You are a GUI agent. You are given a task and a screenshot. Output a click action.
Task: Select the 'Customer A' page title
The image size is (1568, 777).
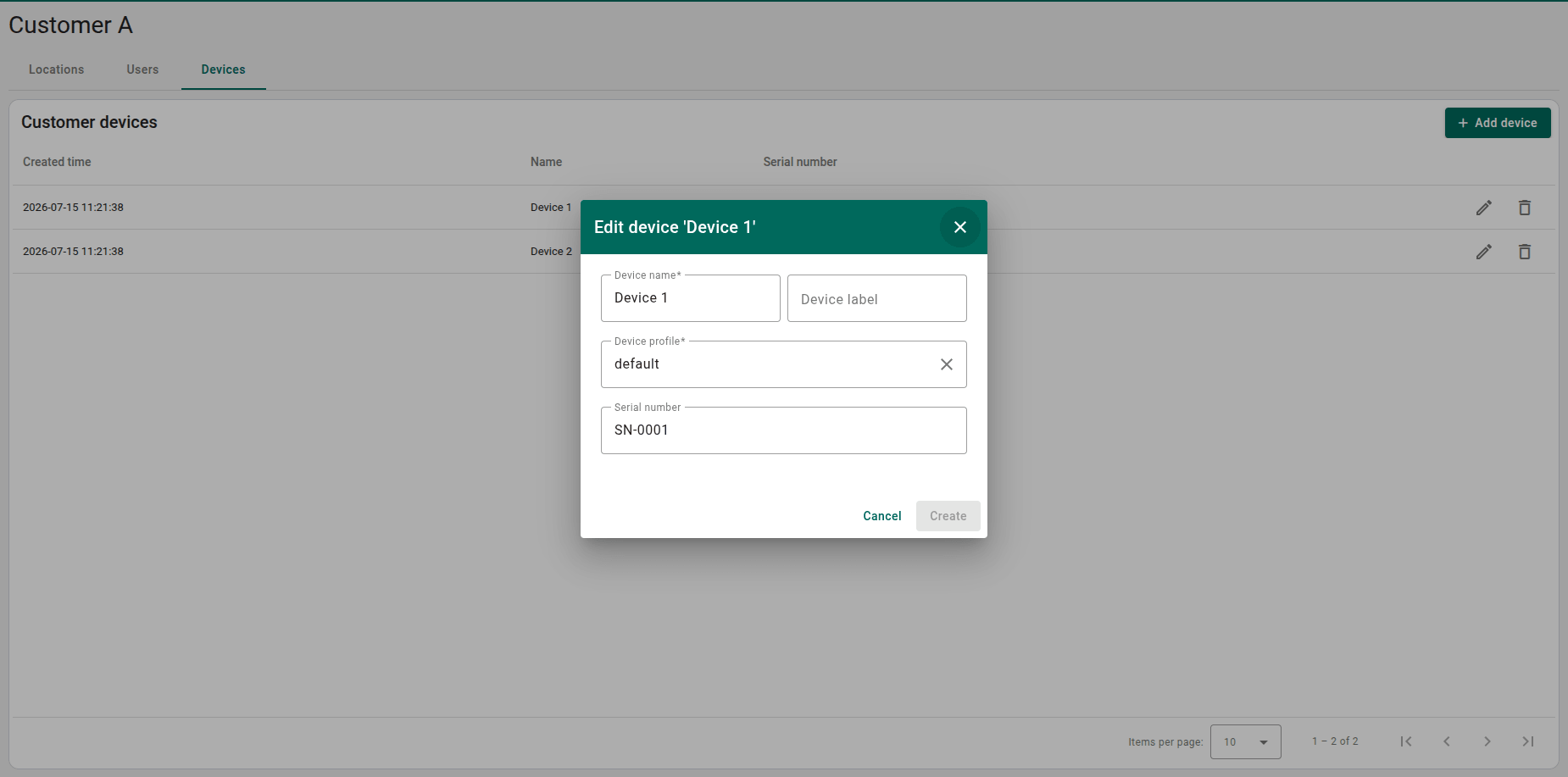(71, 25)
